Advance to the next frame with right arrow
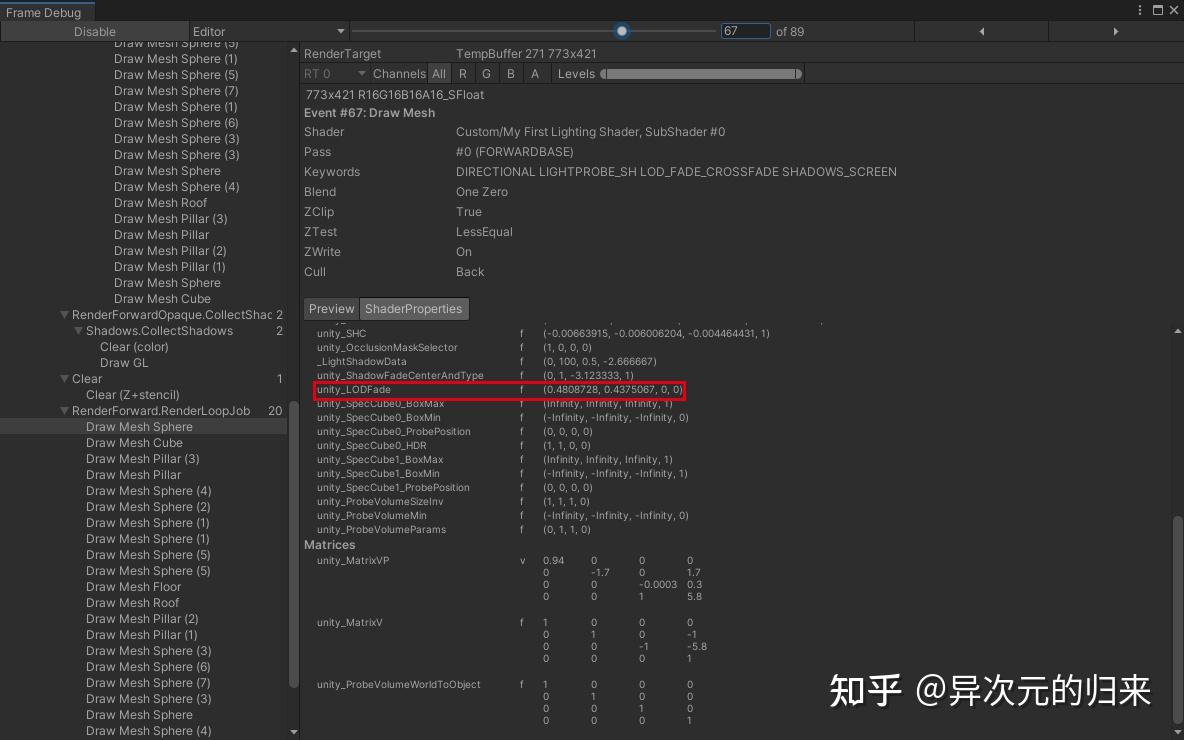This screenshot has width=1184, height=740. [1114, 31]
